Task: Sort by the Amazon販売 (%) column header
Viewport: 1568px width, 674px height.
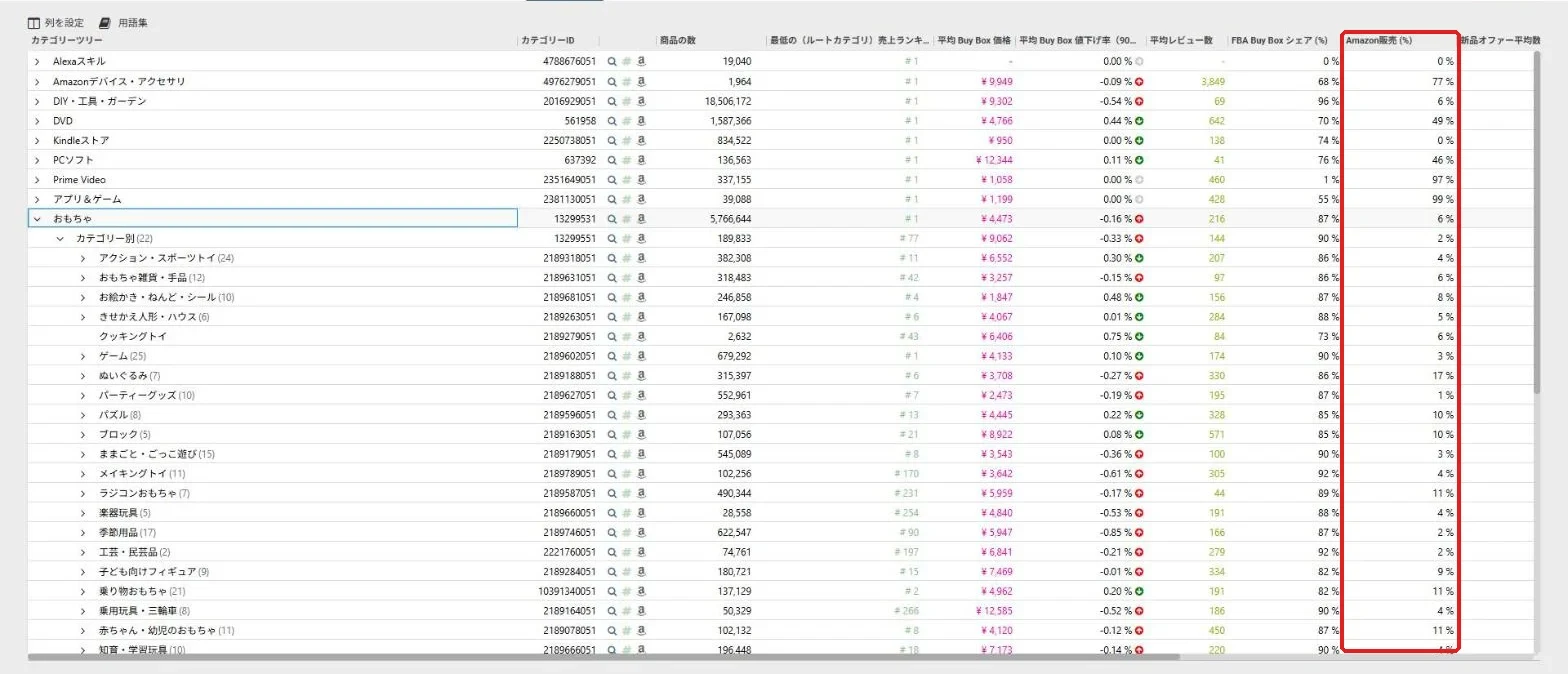Action: [x=1378, y=40]
